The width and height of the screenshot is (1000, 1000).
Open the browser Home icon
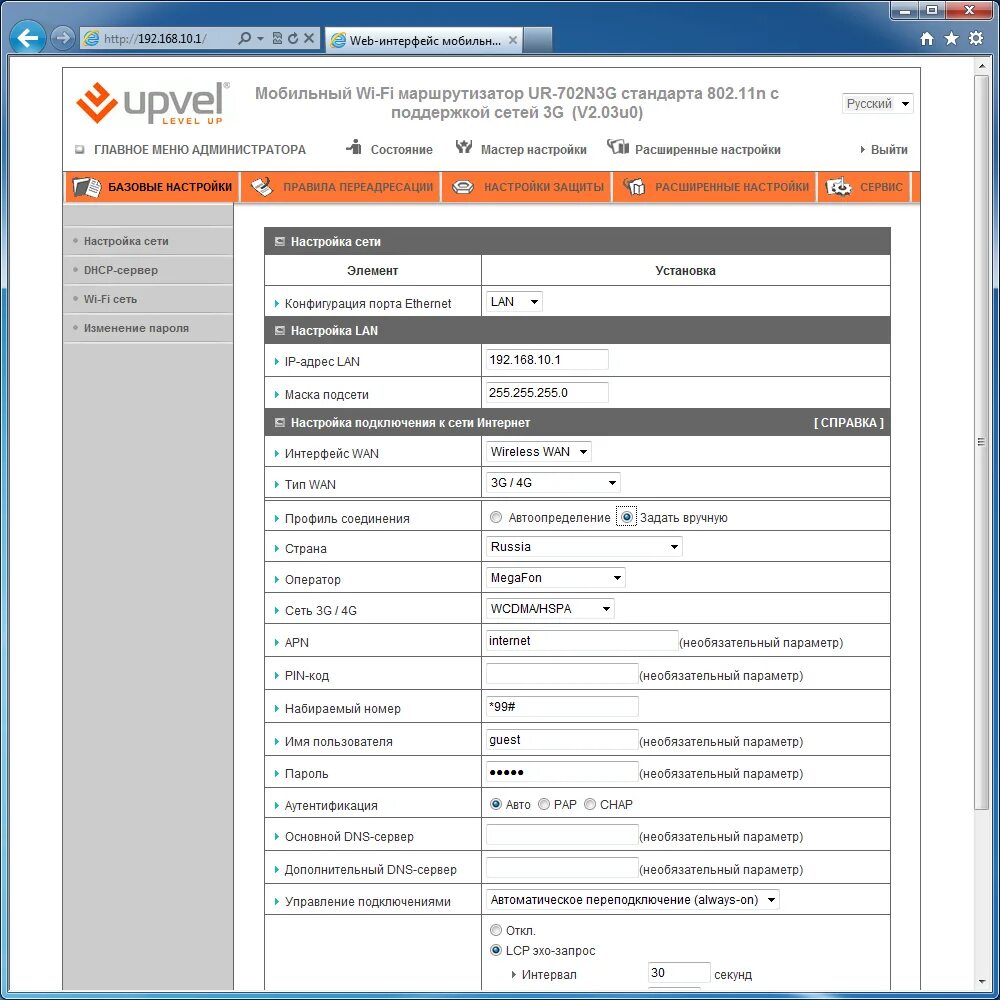[927, 39]
